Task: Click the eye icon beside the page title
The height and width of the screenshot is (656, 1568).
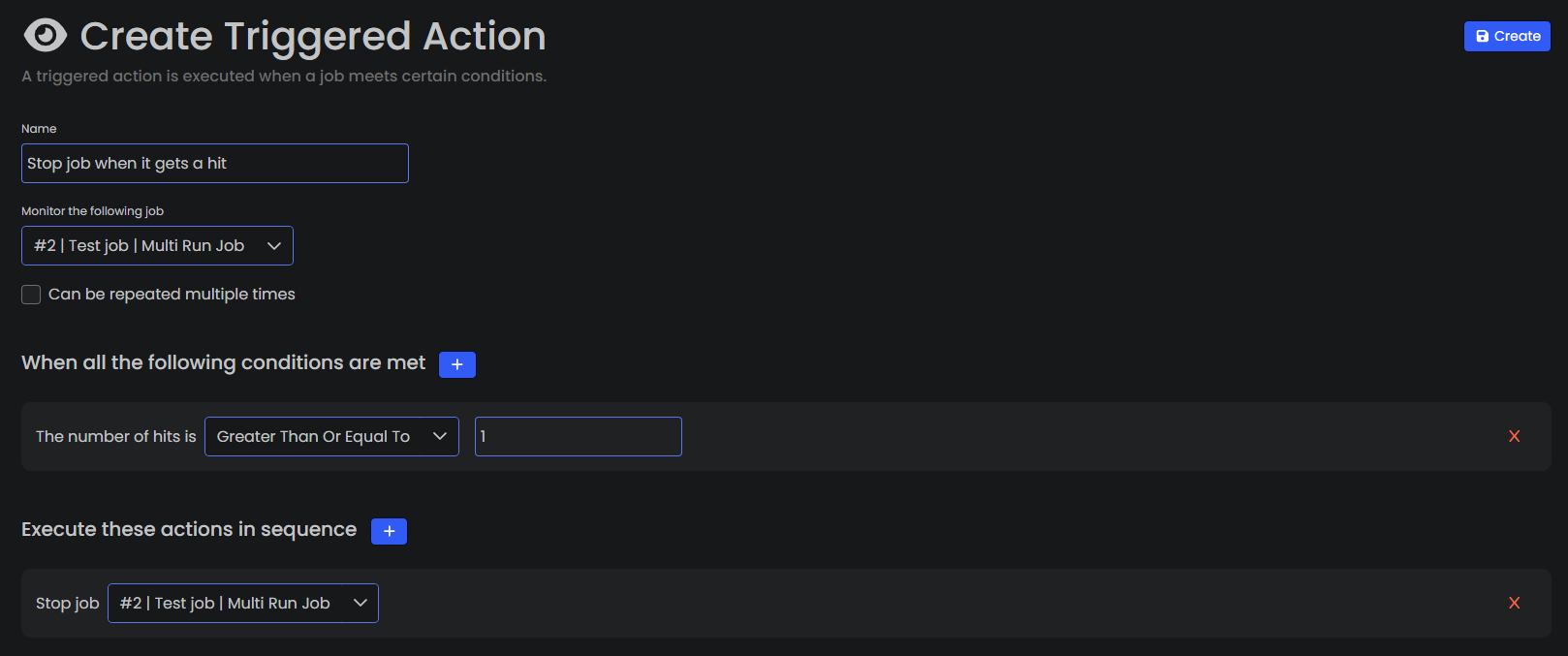Action: pos(45,36)
